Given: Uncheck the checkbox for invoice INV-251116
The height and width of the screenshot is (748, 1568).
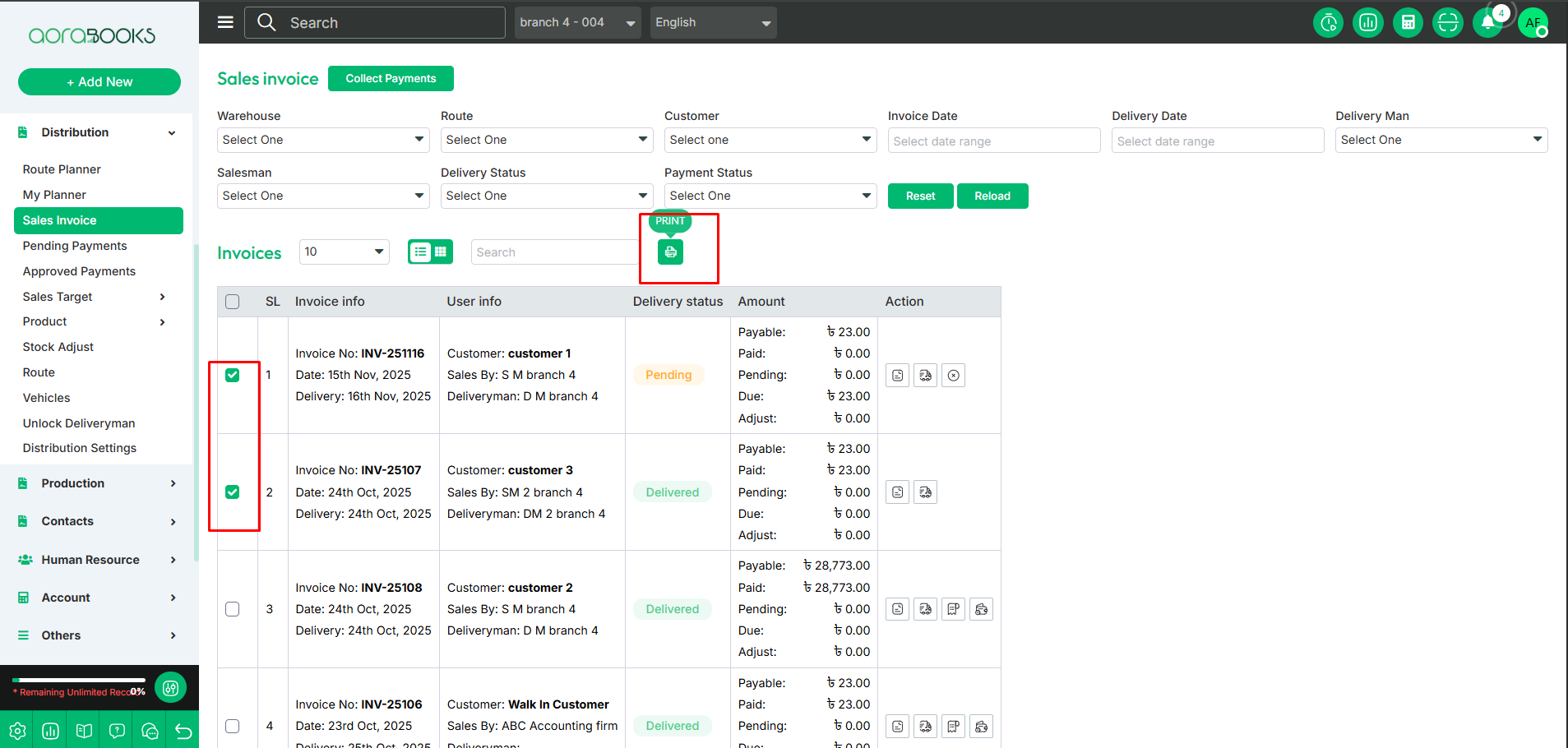Looking at the screenshot, I should click(x=233, y=376).
